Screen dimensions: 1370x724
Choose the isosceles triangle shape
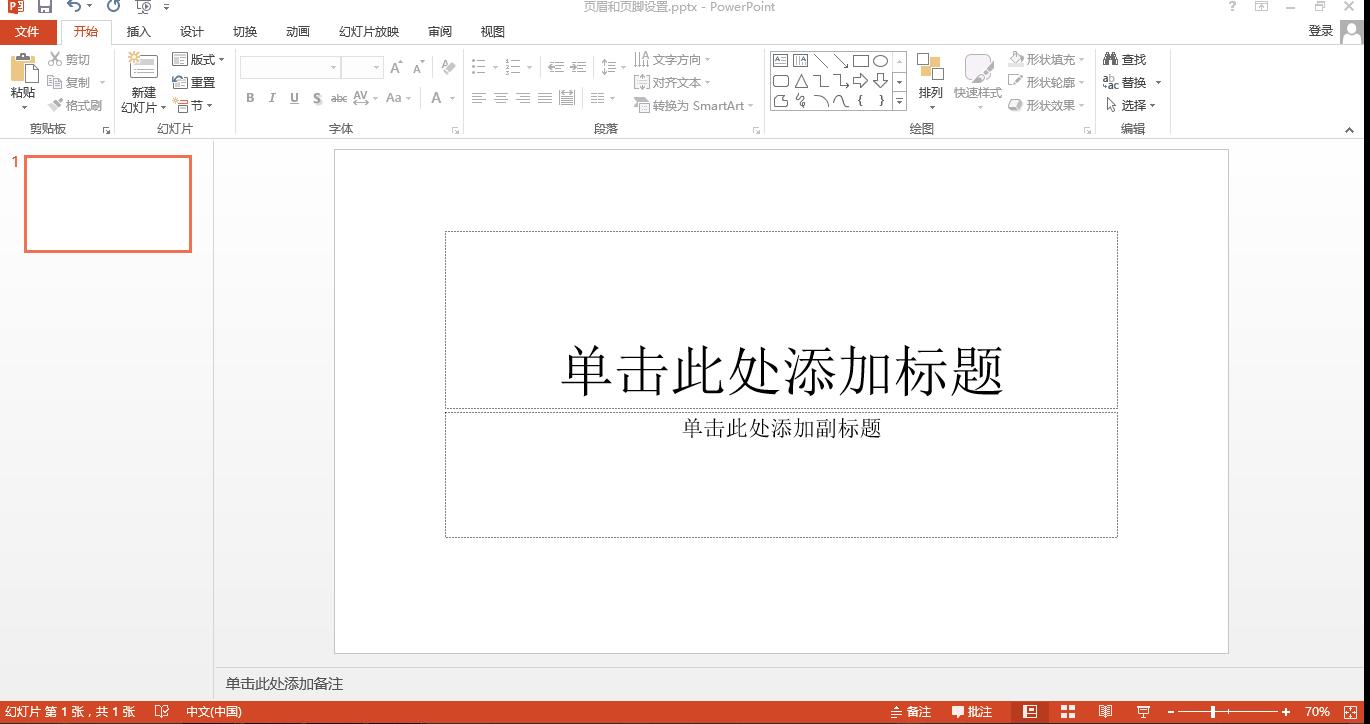coord(801,81)
